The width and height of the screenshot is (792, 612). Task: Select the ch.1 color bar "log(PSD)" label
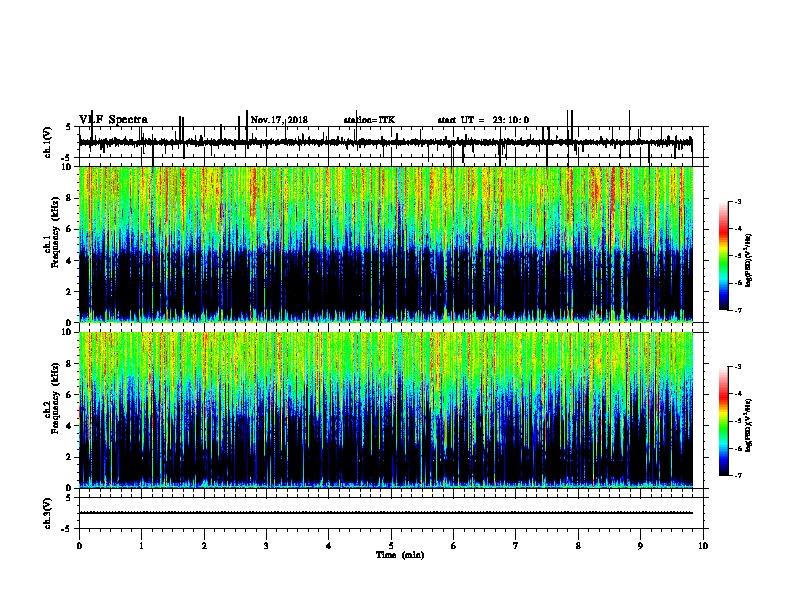click(749, 260)
